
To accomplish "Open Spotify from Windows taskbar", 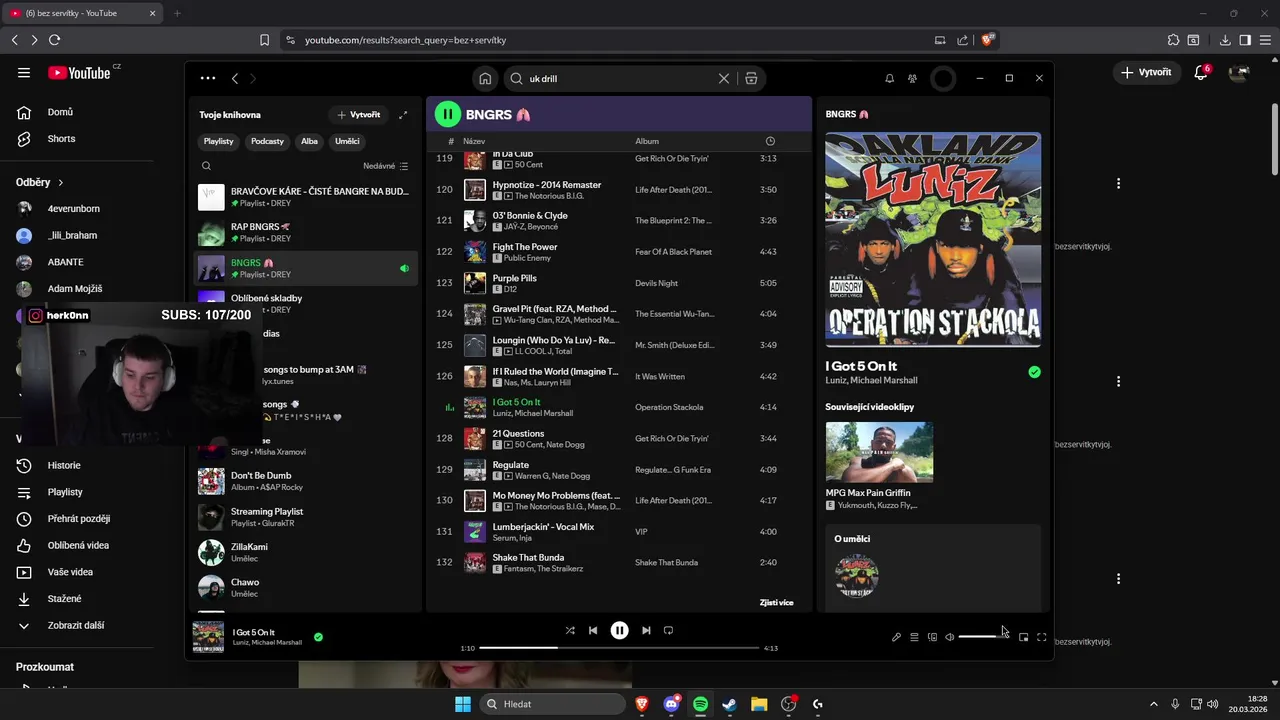I will (x=700, y=704).
